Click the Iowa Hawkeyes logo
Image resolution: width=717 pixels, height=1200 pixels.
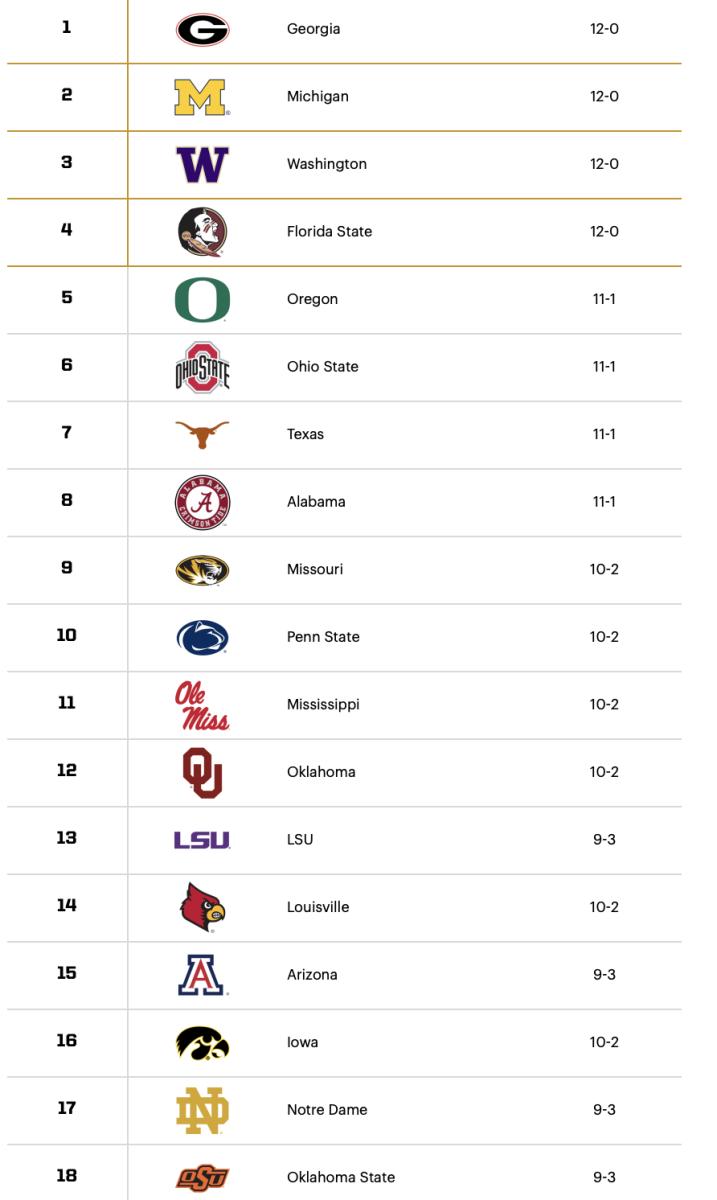click(202, 1042)
